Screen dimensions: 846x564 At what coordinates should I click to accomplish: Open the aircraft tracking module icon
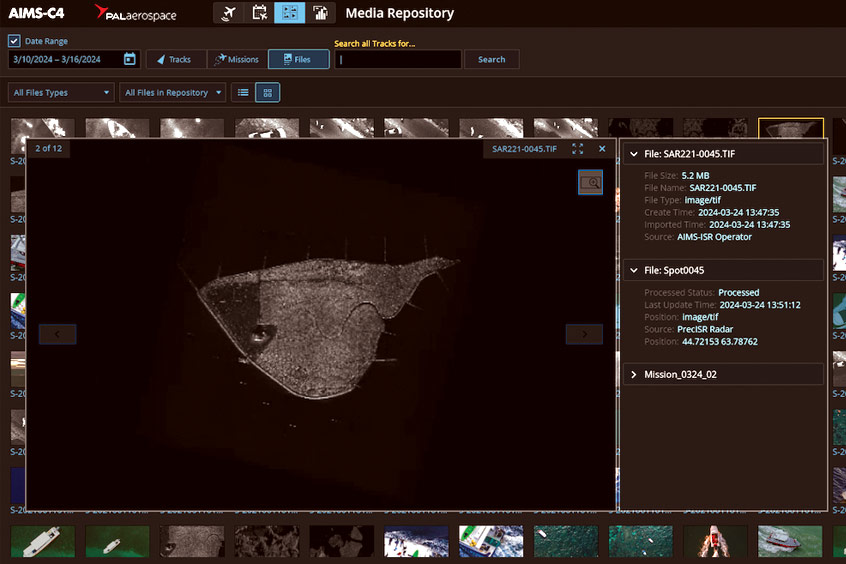pyautogui.click(x=229, y=13)
